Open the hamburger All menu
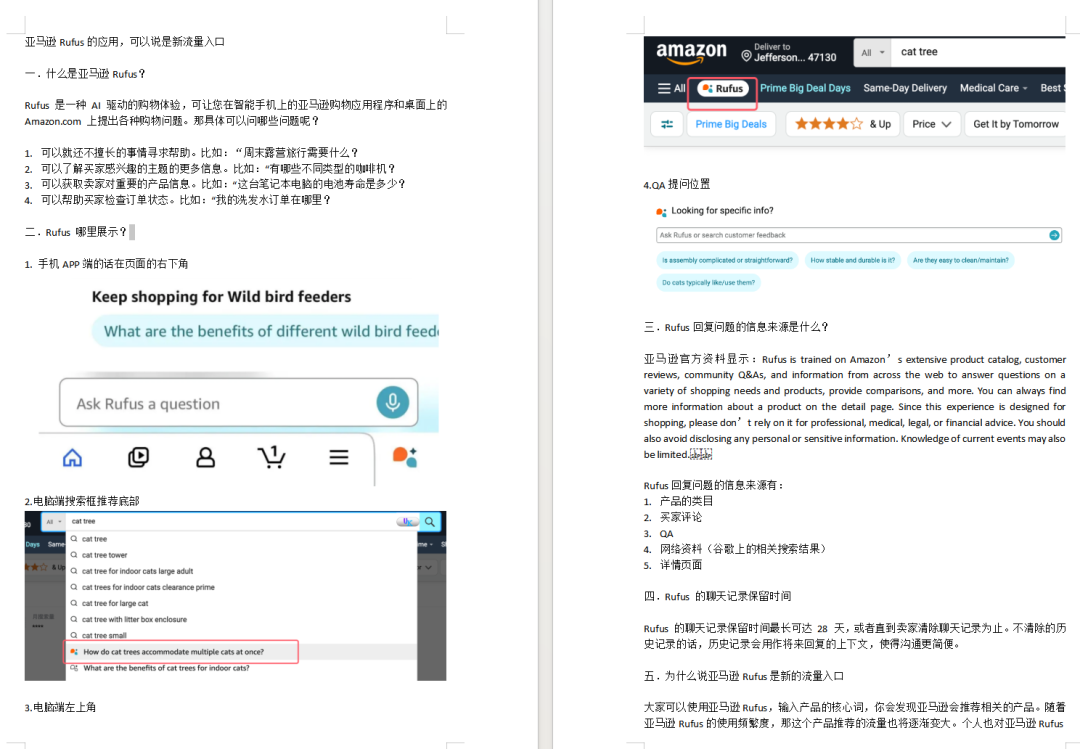This screenshot has height=749, width=1080. click(x=668, y=88)
